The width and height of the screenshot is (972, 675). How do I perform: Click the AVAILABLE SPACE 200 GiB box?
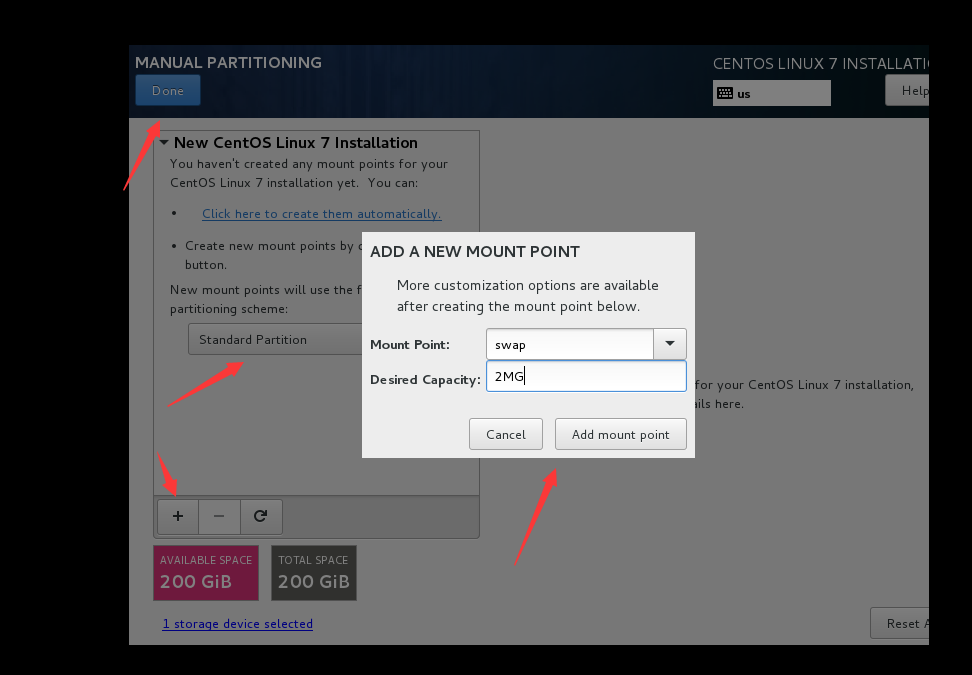point(206,573)
